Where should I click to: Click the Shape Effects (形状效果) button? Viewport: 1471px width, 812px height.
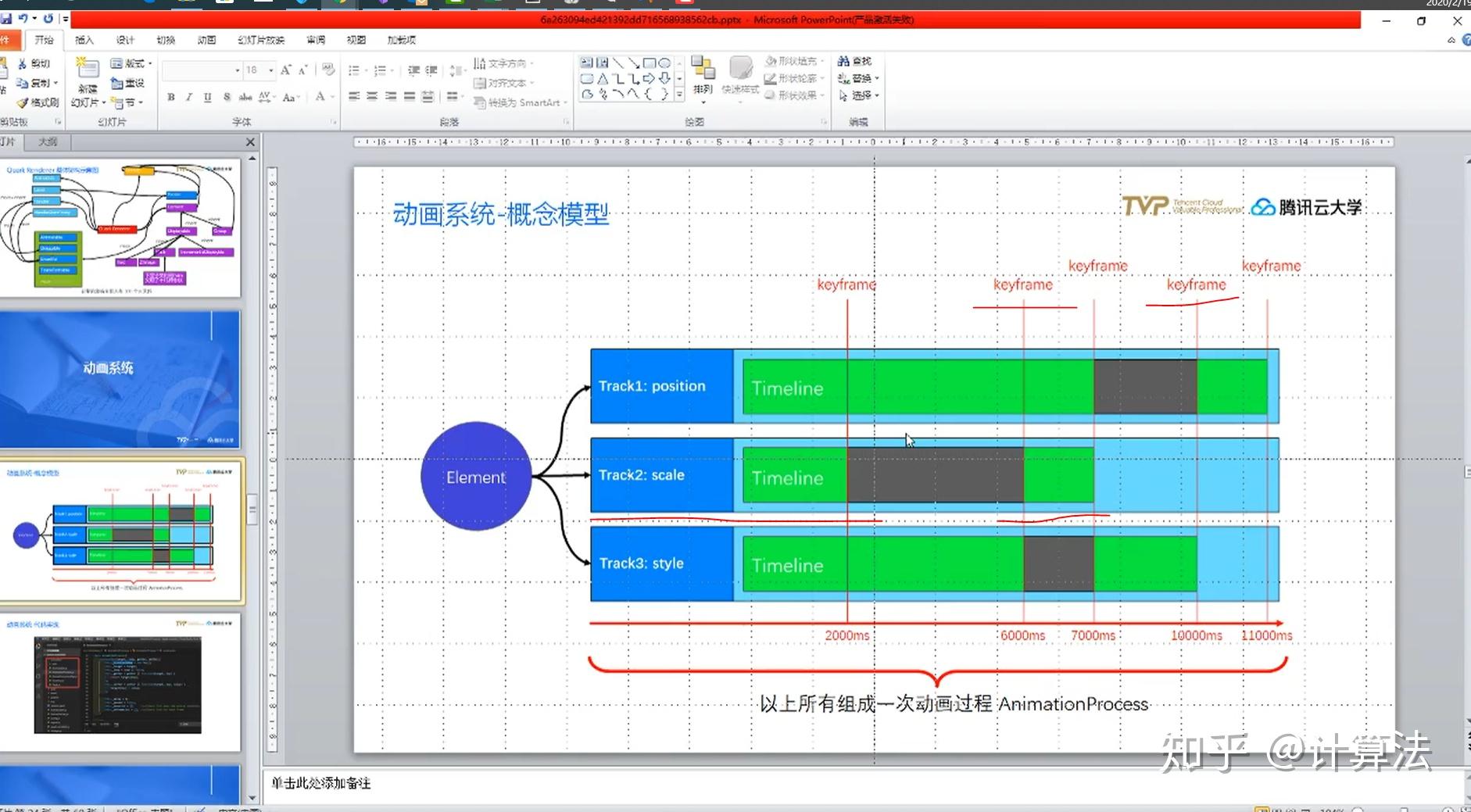coord(793,95)
